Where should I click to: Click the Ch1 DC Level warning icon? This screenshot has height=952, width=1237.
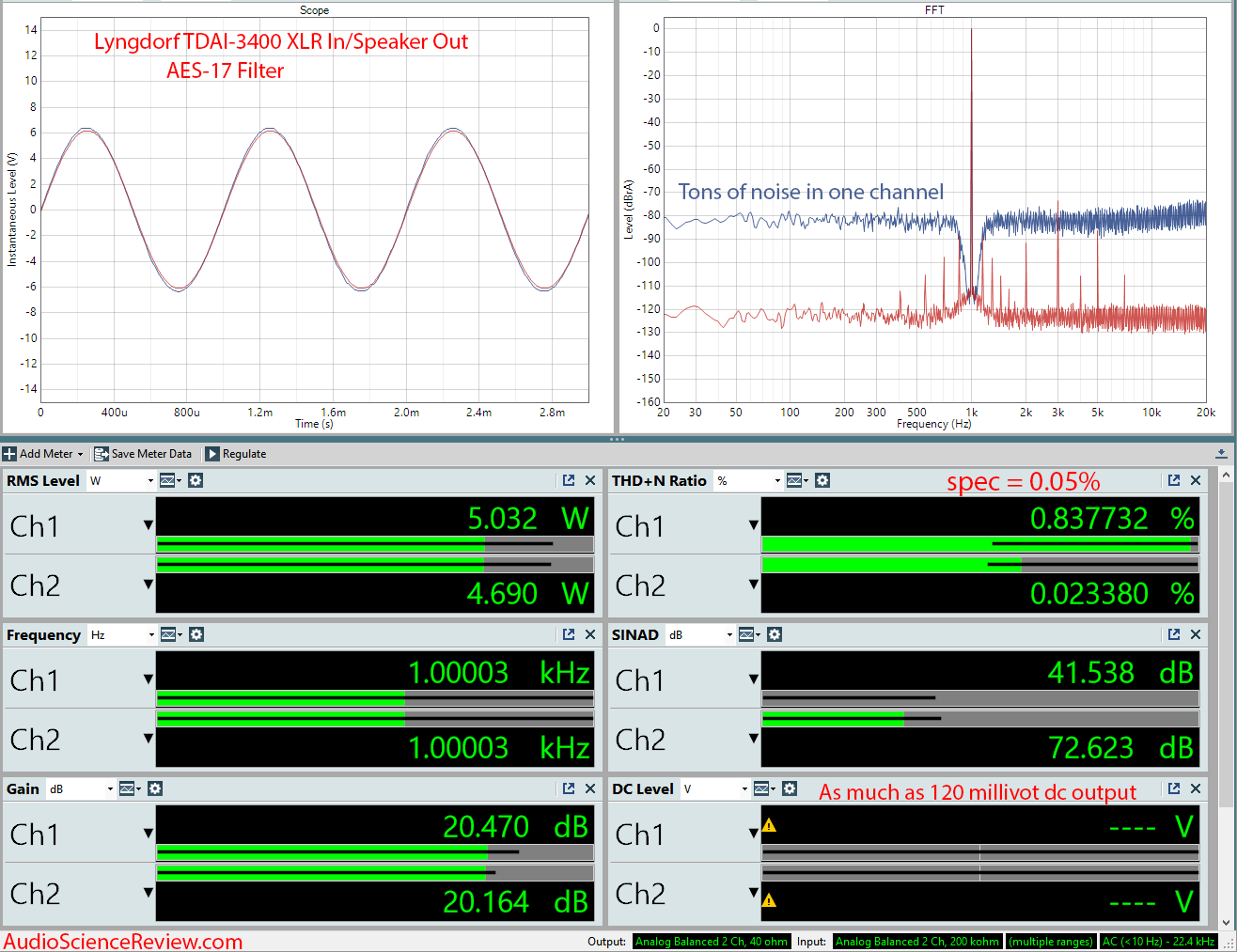point(769,826)
